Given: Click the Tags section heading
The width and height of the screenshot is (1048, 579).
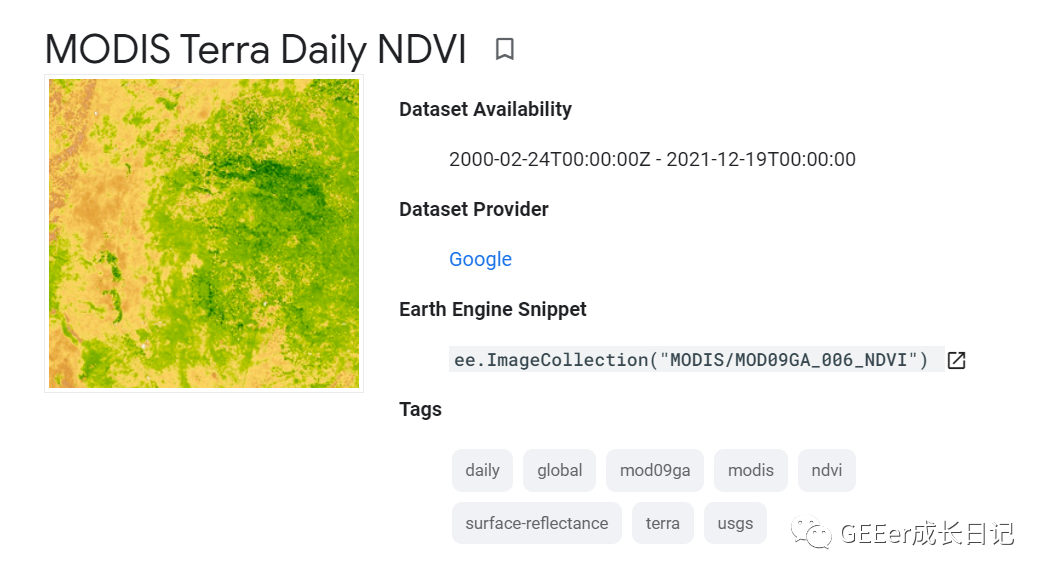Looking at the screenshot, I should click(x=419, y=409).
